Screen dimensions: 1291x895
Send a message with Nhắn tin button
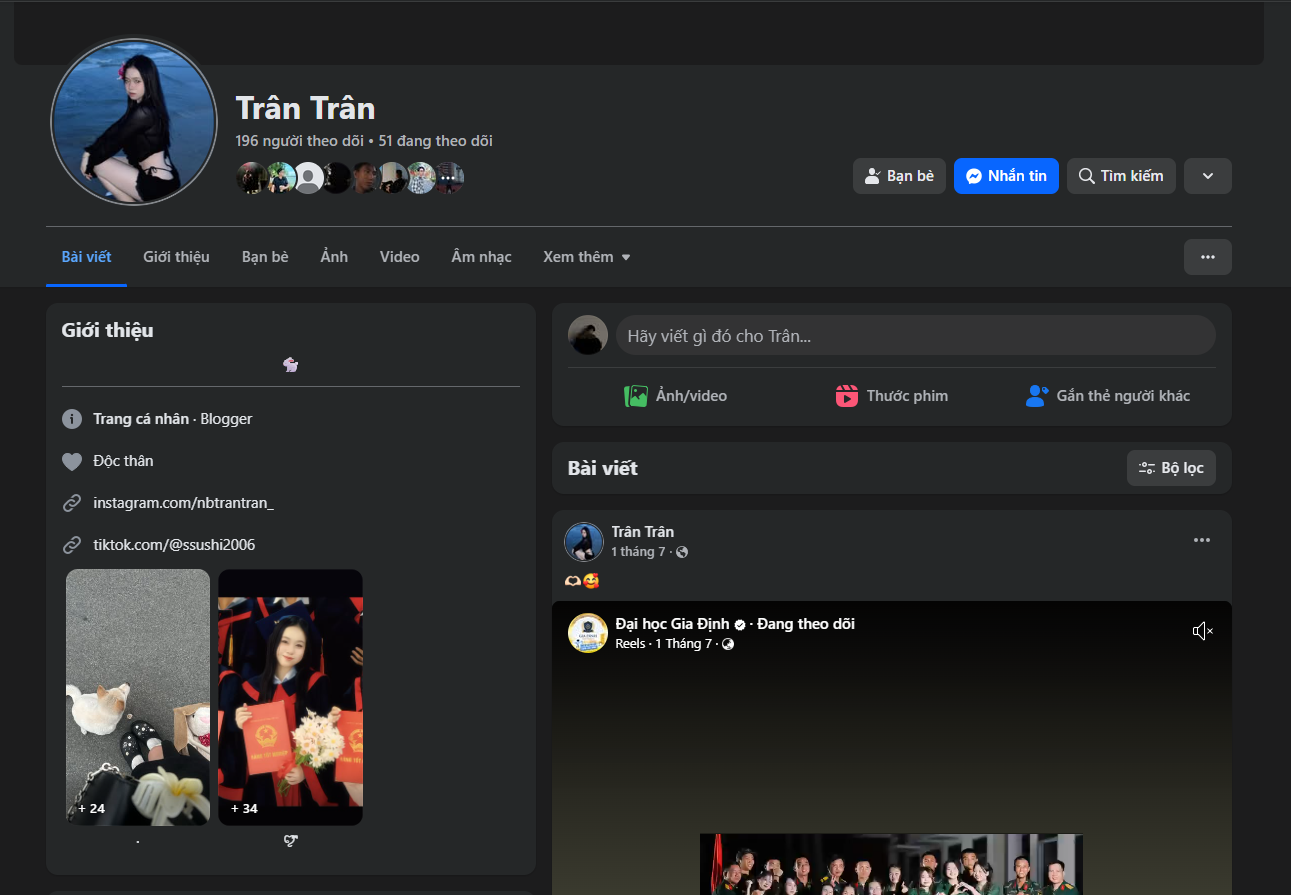[x=1006, y=176]
